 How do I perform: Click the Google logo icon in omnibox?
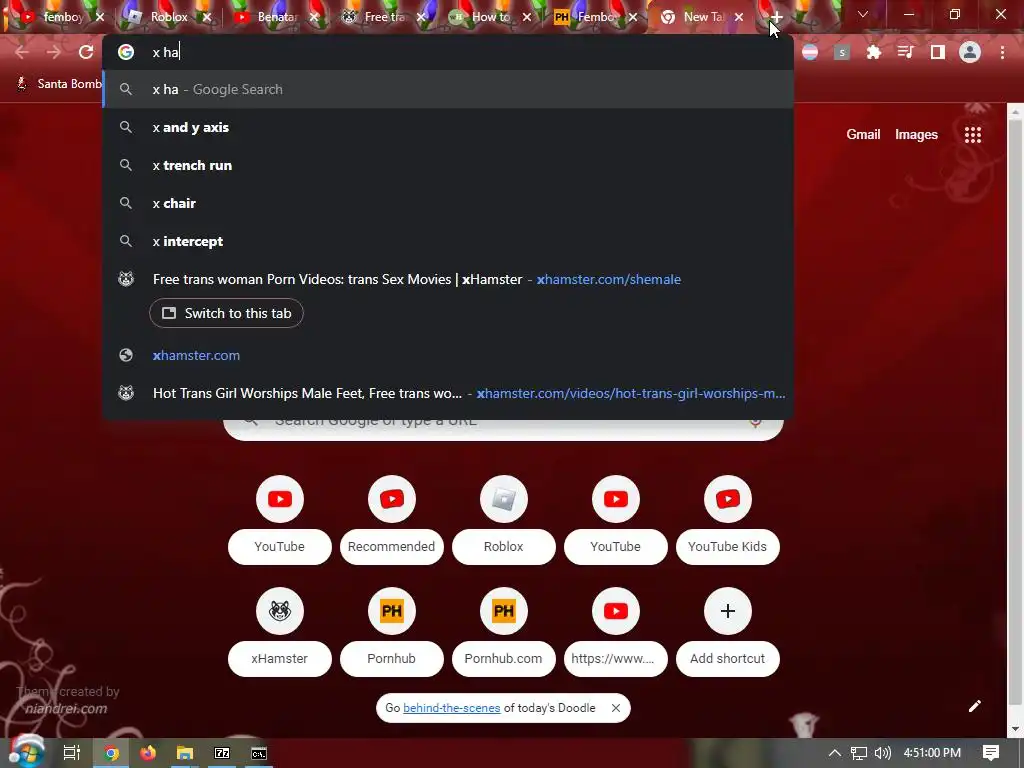[x=126, y=52]
